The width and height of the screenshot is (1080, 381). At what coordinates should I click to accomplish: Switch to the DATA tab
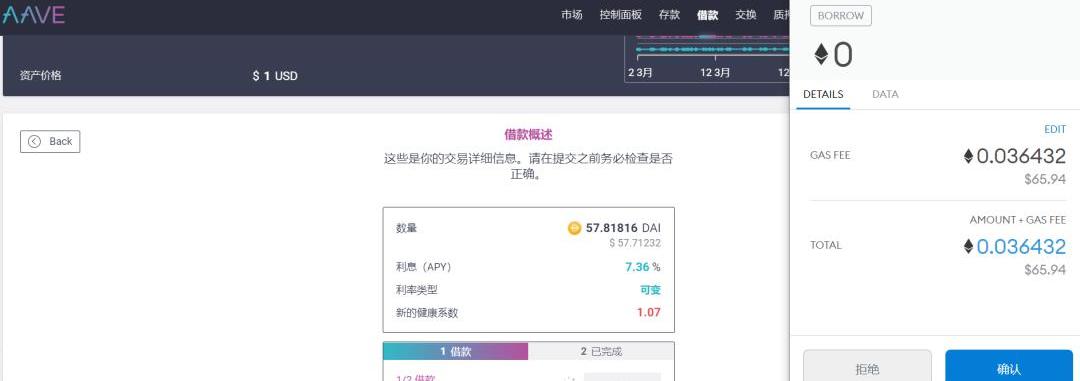pos(885,94)
